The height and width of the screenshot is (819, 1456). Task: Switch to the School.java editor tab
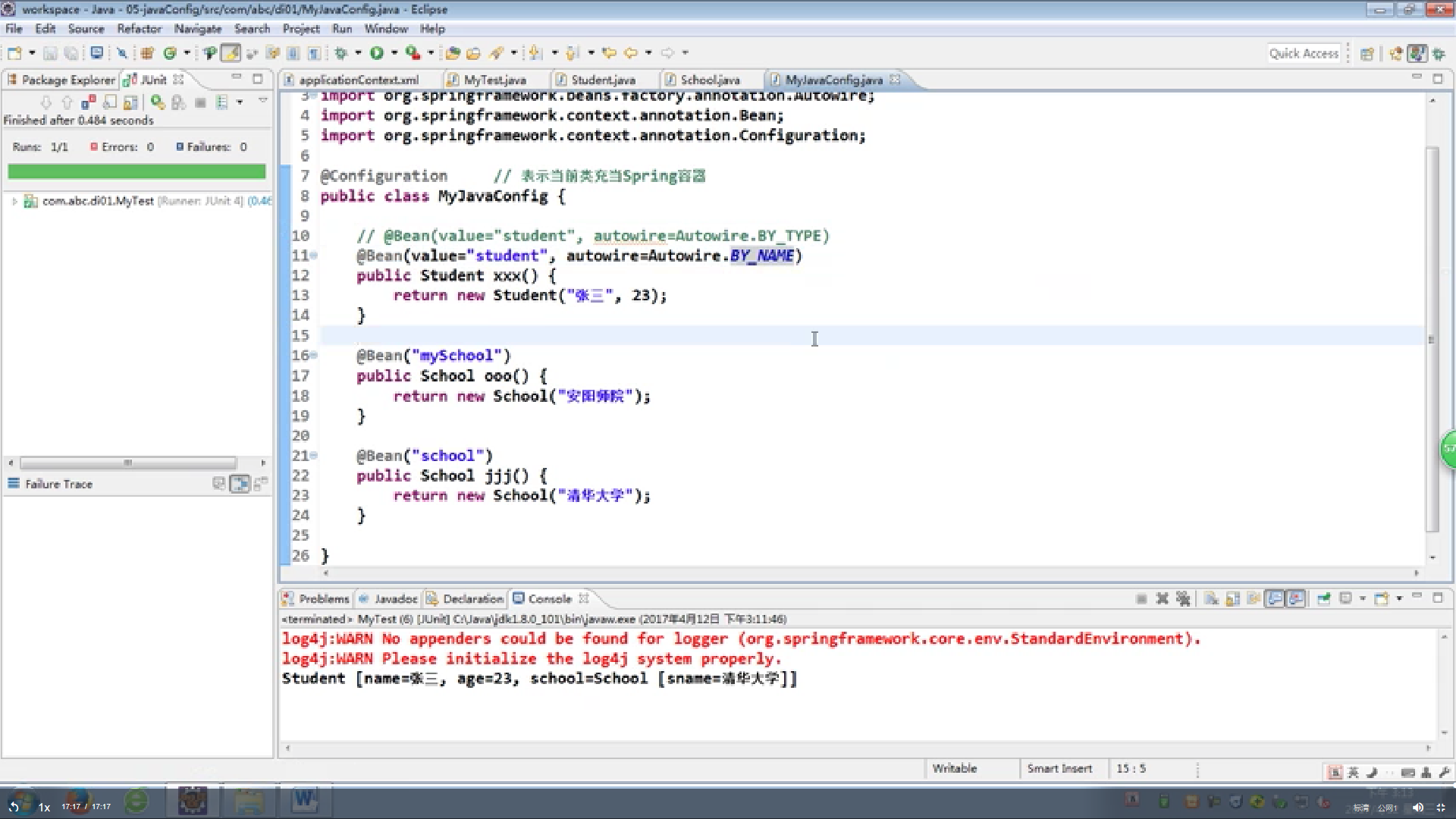click(710, 80)
